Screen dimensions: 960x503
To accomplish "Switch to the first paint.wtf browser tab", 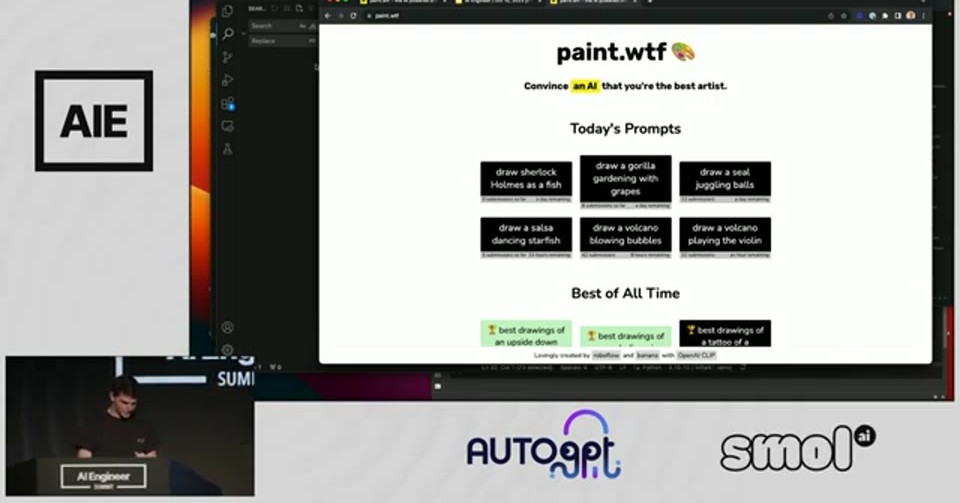I will pos(401,2).
